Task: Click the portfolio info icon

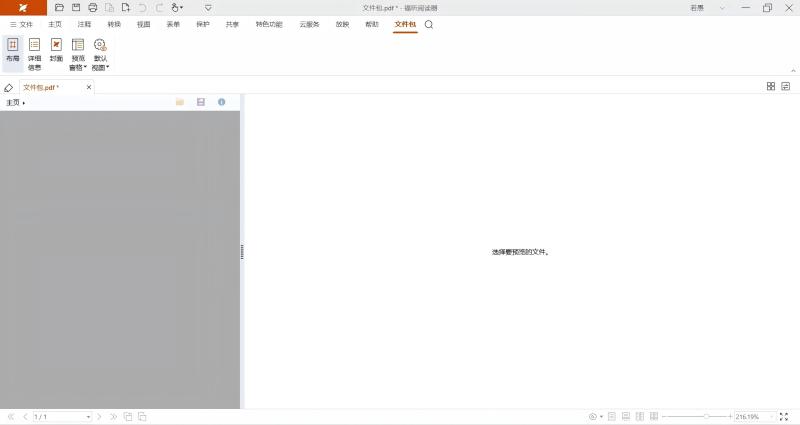Action: 221,102
